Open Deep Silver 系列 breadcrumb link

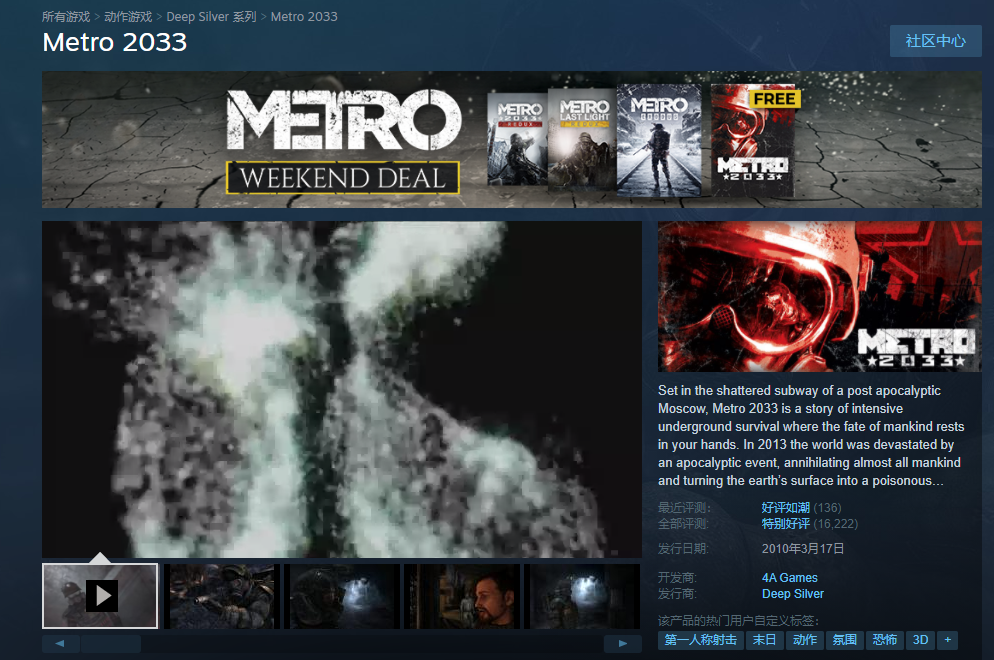[x=211, y=16]
